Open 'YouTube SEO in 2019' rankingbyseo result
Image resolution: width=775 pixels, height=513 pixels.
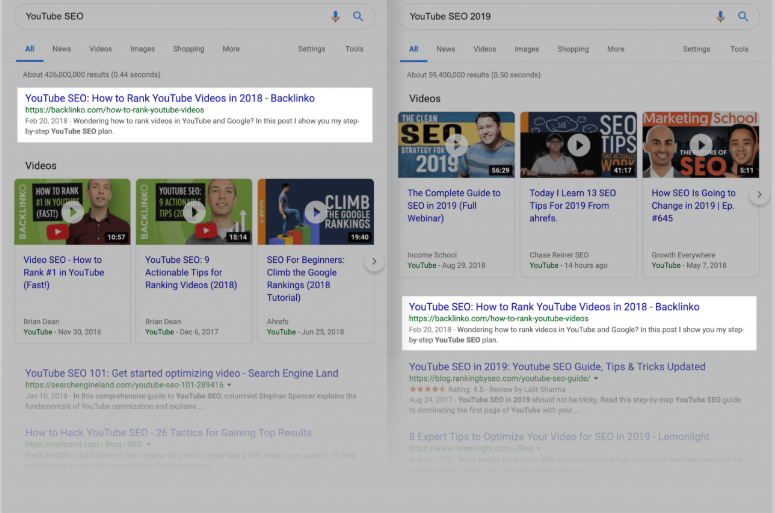click(x=557, y=367)
